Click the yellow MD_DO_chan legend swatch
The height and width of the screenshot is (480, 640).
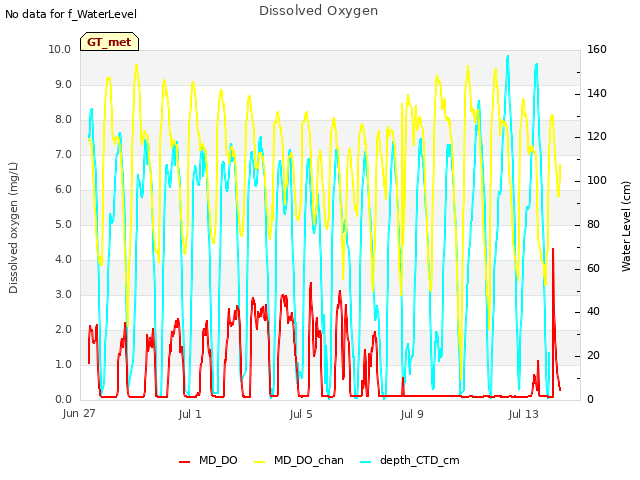pos(260,462)
